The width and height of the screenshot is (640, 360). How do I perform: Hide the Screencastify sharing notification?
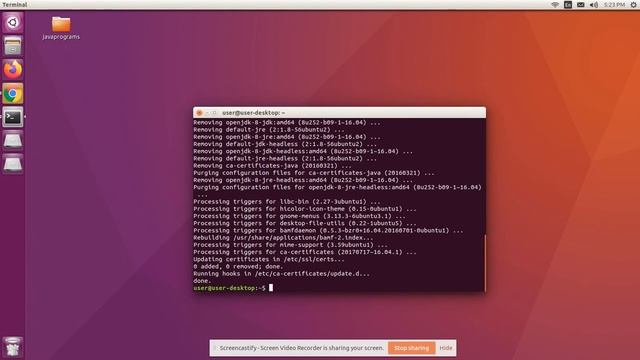446,348
